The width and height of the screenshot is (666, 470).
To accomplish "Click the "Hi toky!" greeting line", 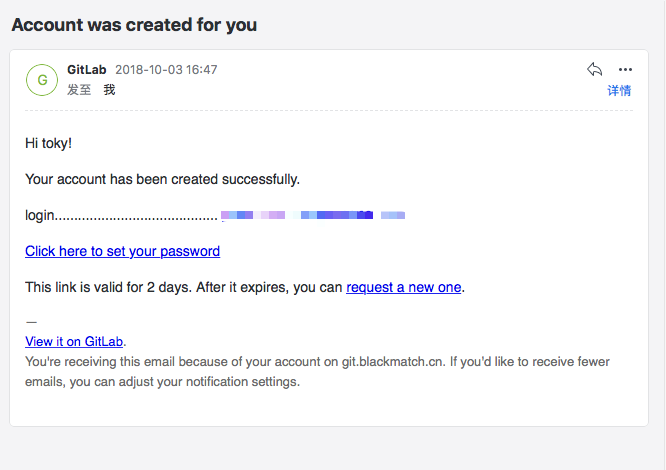I will coord(49,143).
